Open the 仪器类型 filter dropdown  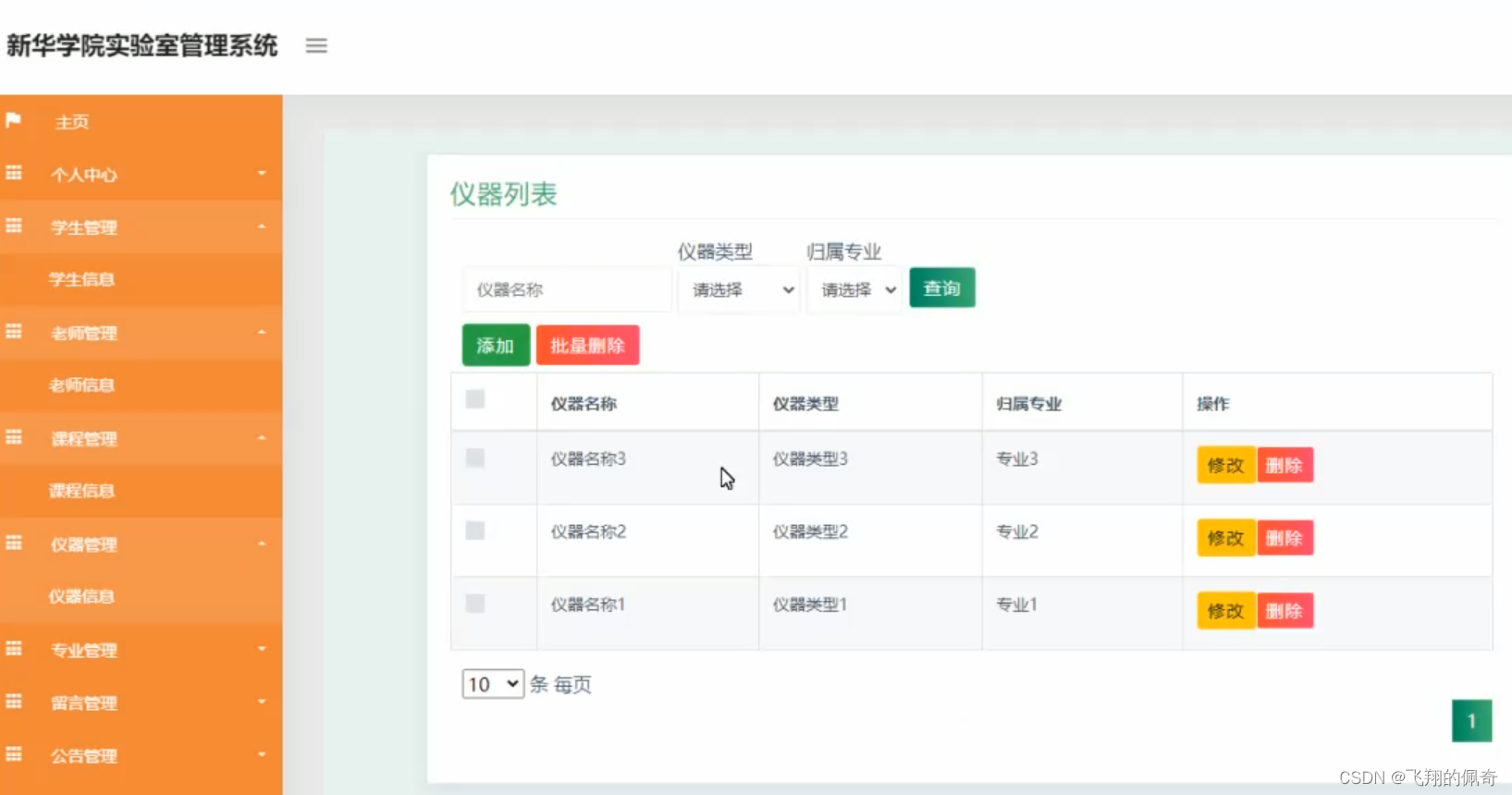click(739, 290)
